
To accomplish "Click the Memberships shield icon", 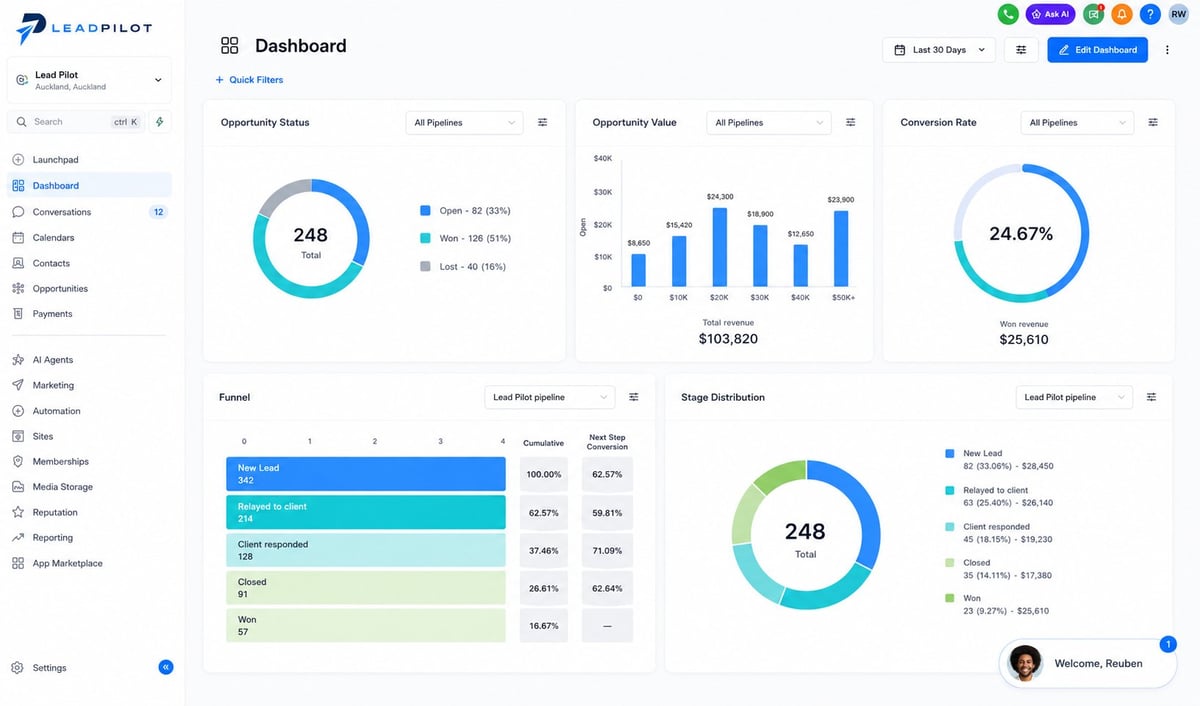I will coord(18,461).
